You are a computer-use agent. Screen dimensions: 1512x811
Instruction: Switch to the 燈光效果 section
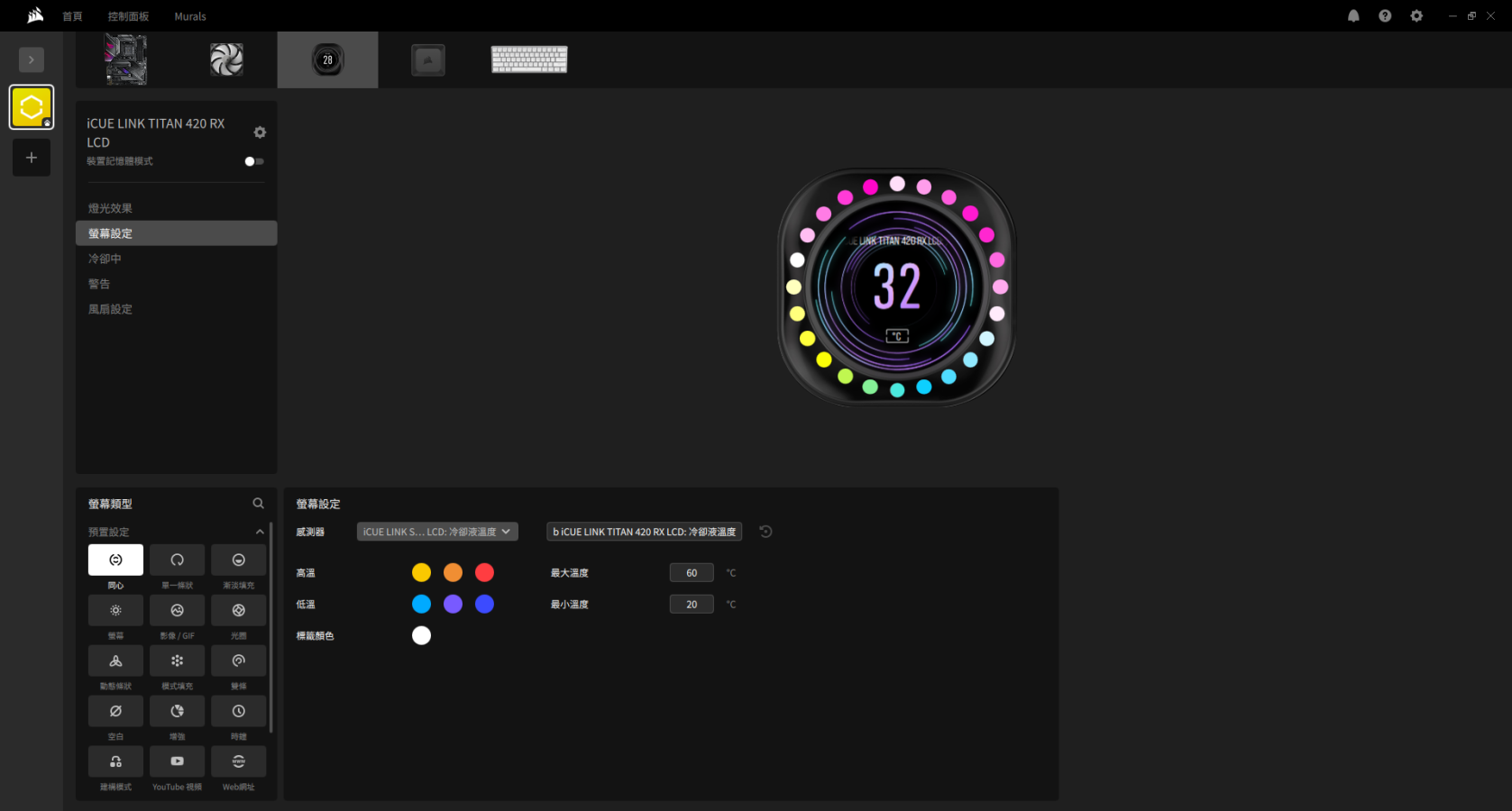coord(110,208)
